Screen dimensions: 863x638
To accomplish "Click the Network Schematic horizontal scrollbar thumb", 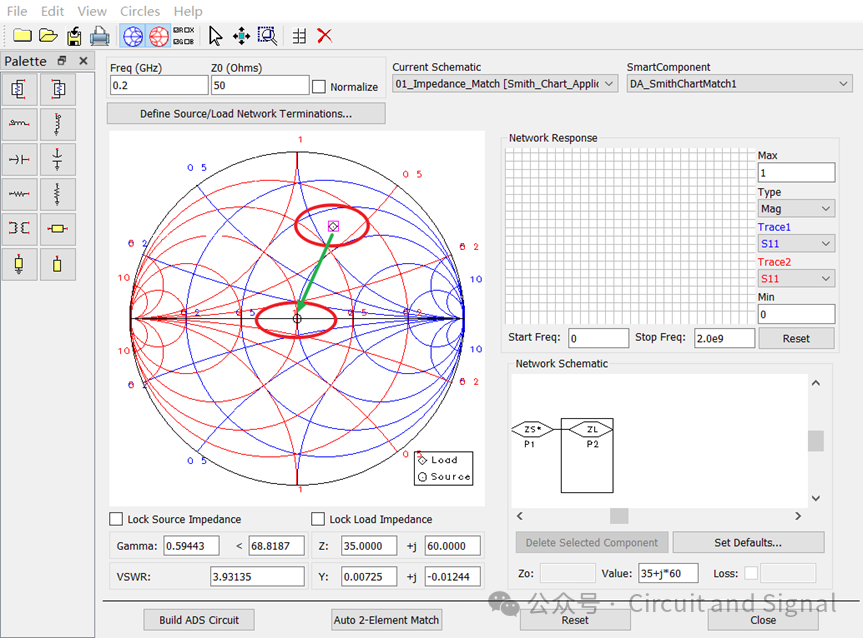I will 619,516.
